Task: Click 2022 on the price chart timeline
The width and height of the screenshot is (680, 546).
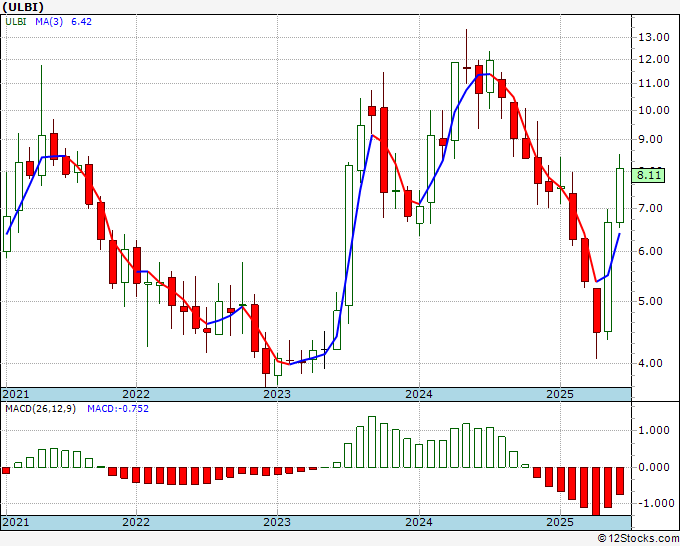Action: click(136, 394)
